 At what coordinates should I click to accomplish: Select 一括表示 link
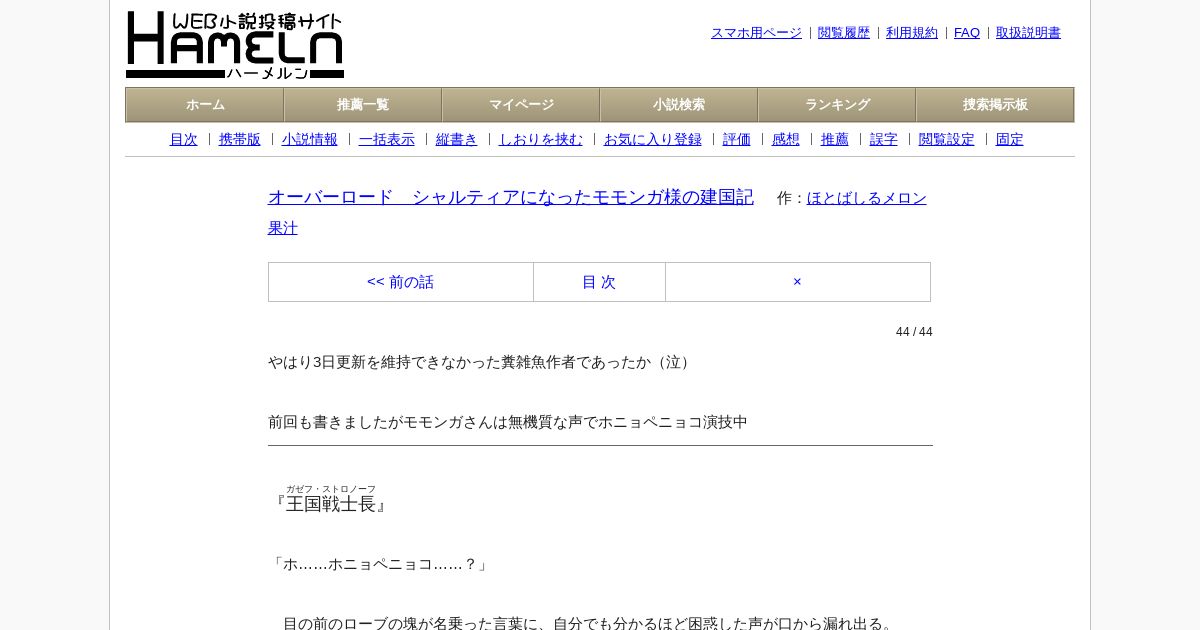[x=387, y=139]
